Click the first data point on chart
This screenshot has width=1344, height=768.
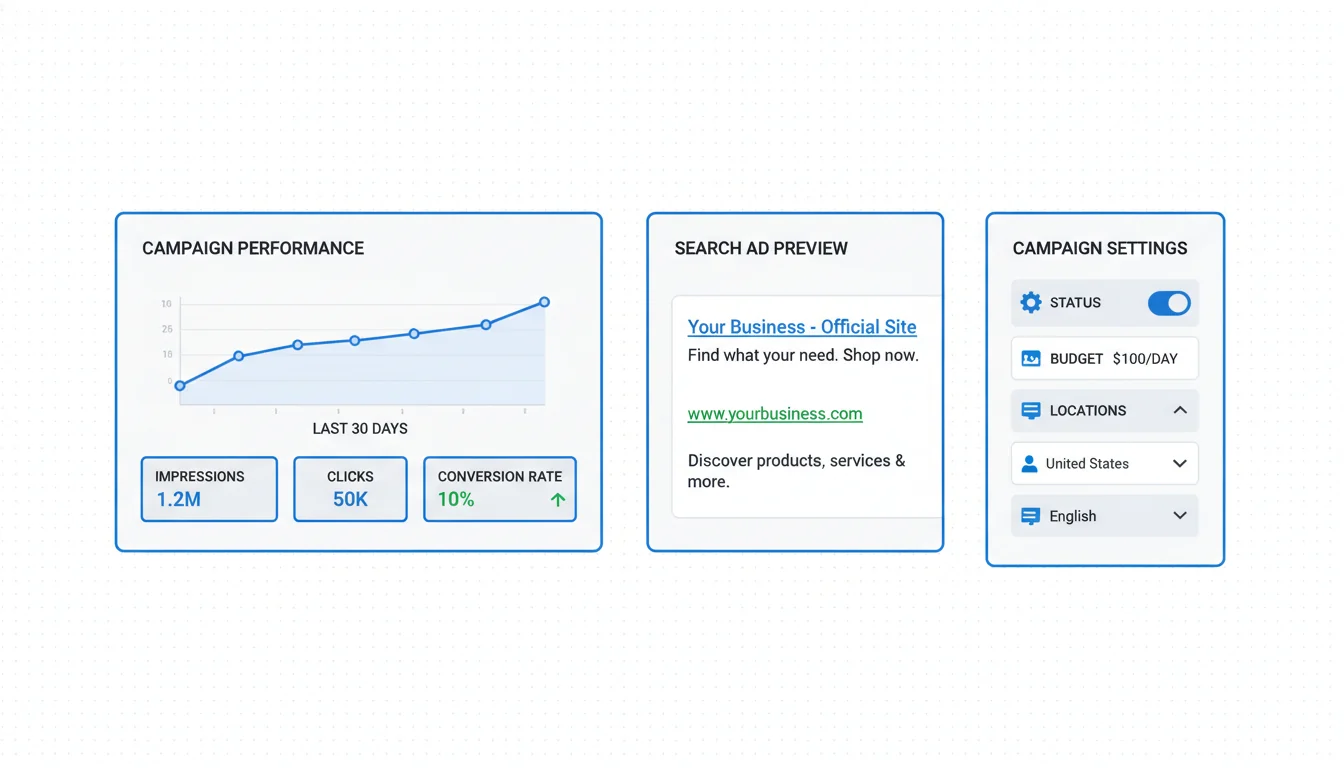[x=180, y=386]
